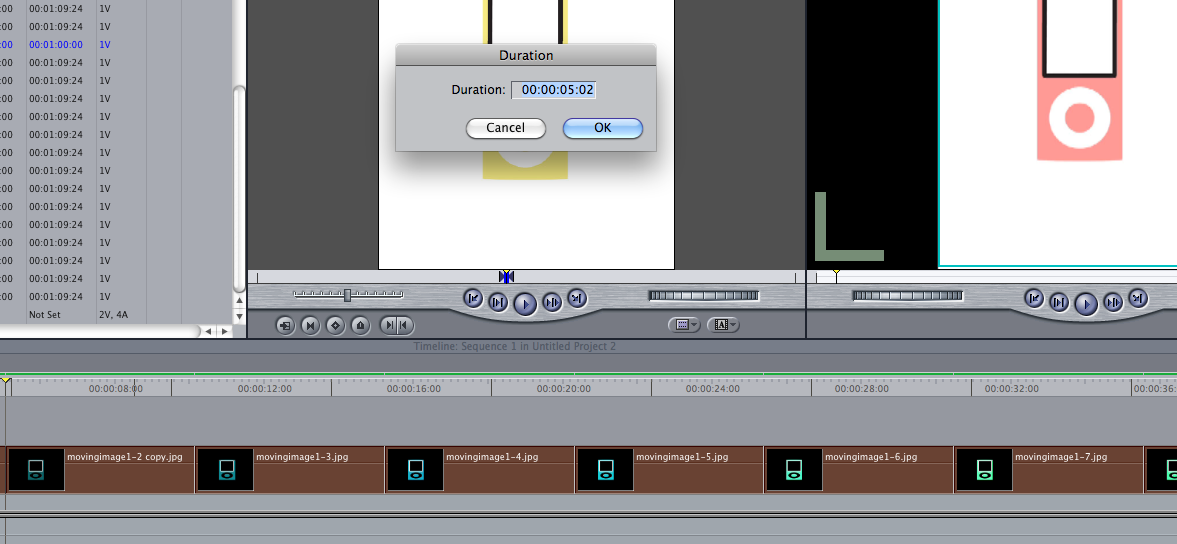Click the Browser scroll up arrow
This screenshot has height=544, width=1177.
239,302
